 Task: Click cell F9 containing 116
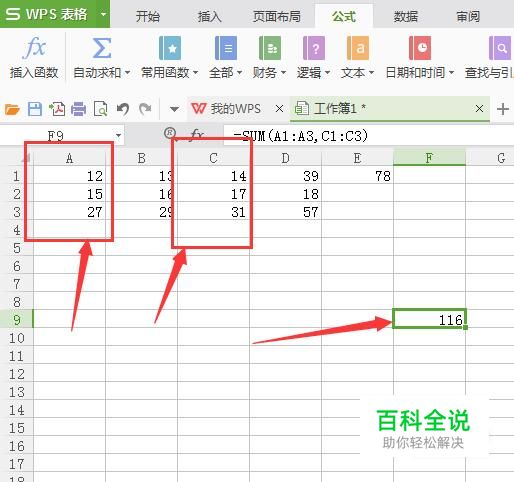tap(429, 319)
